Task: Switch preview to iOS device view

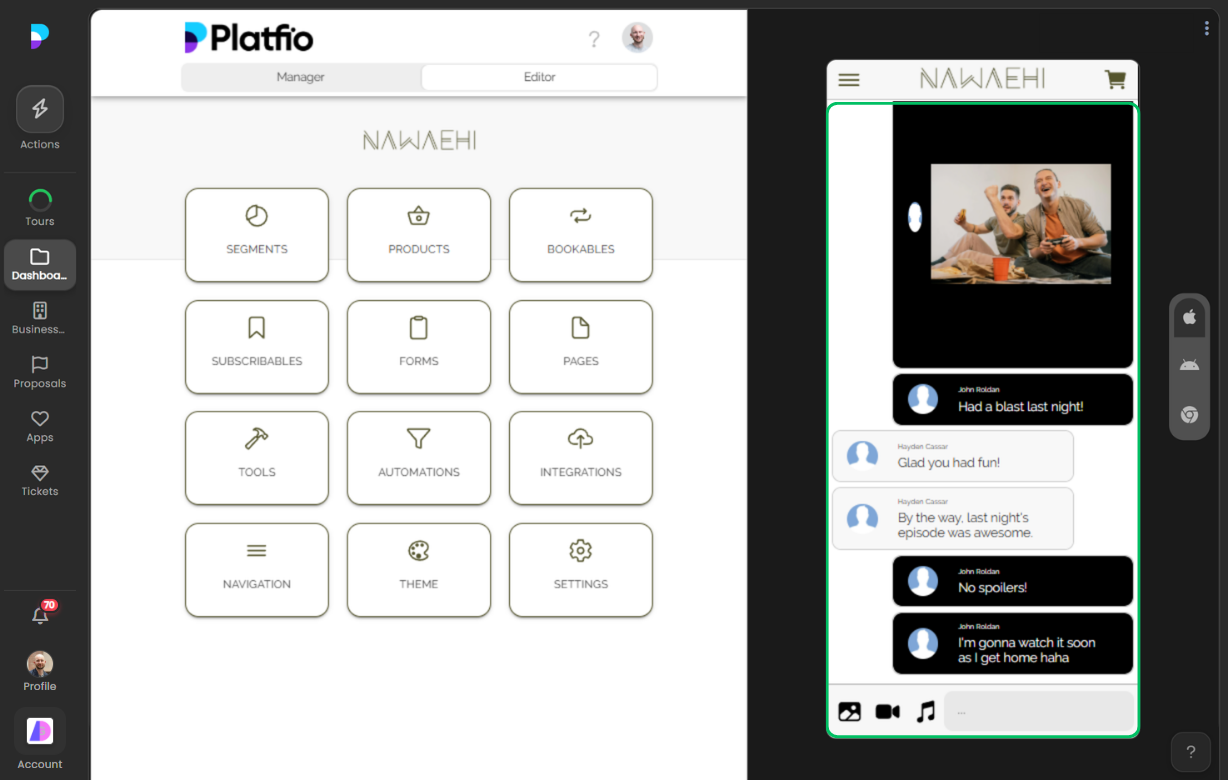Action: click(1189, 317)
